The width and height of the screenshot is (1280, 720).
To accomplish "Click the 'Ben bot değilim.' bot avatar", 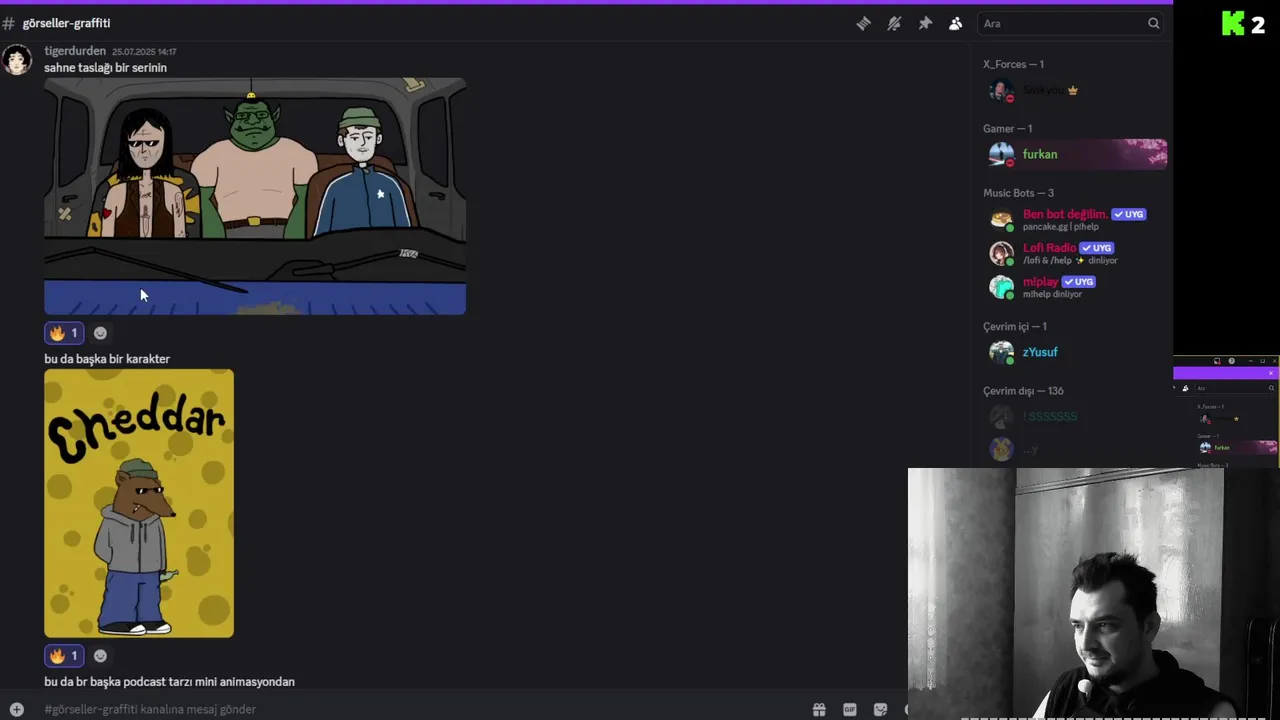I will 1001,220.
